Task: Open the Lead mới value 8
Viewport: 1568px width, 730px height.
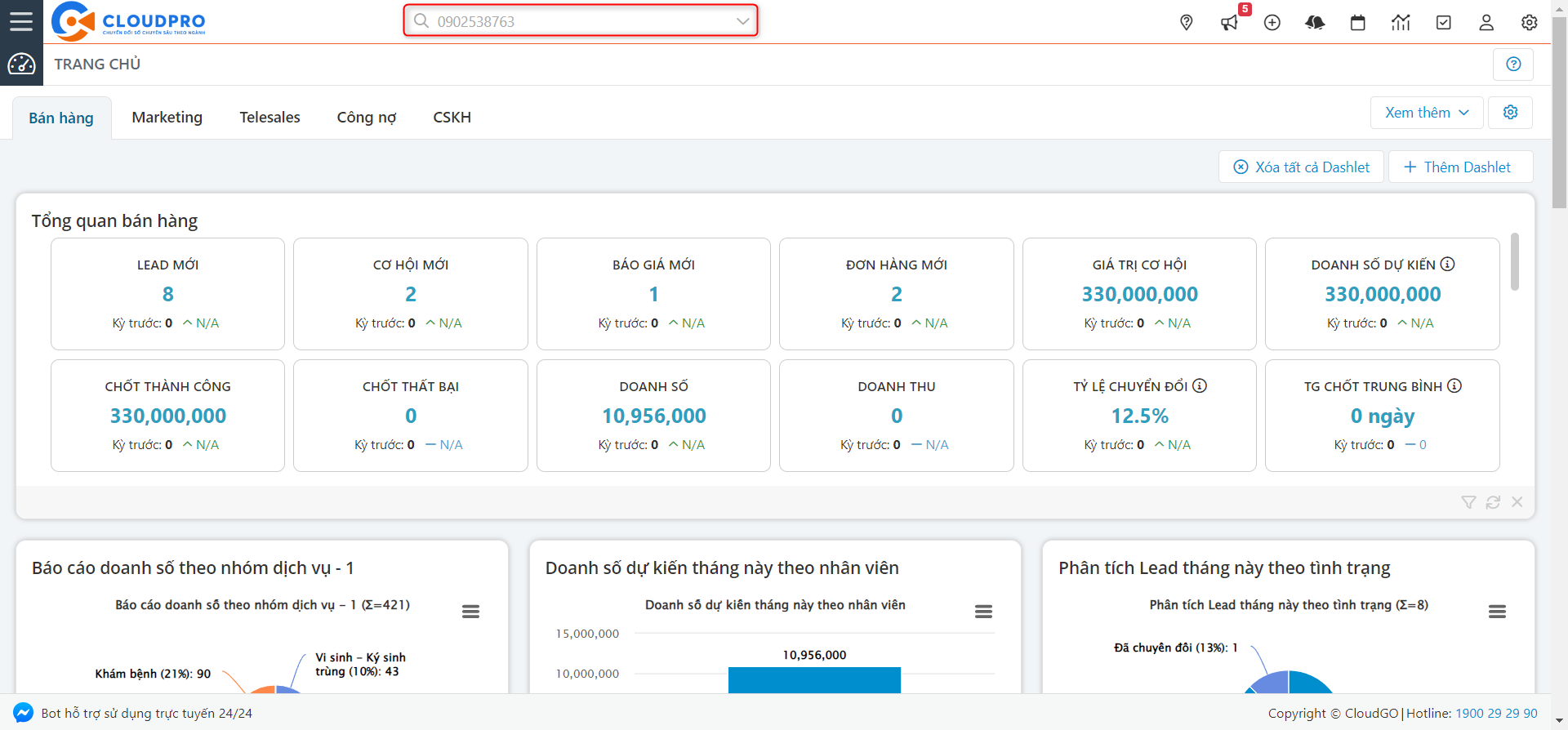Action: click(x=167, y=294)
